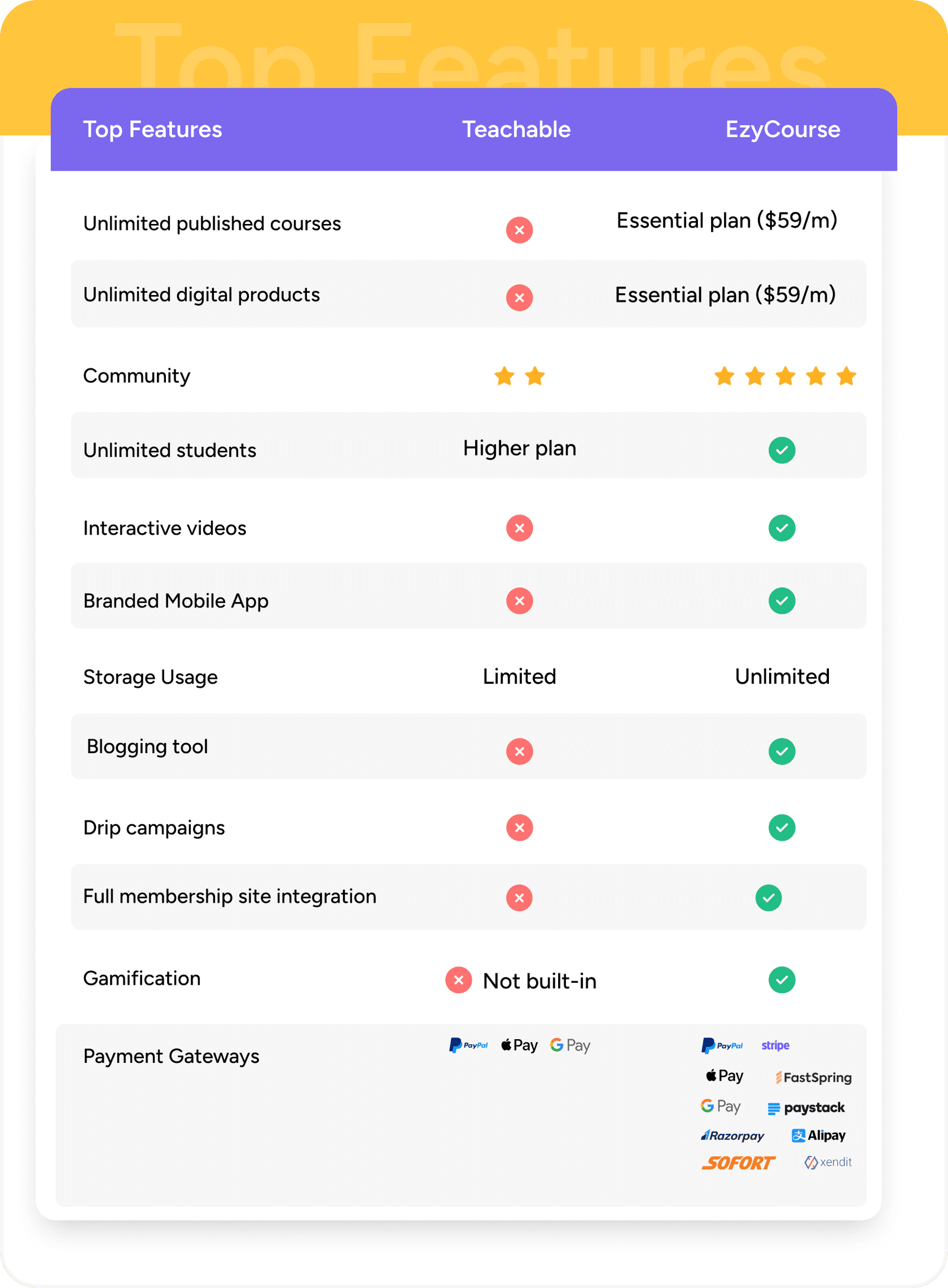Select the Teachable column header
This screenshot has width=948, height=1288.
[x=516, y=130]
